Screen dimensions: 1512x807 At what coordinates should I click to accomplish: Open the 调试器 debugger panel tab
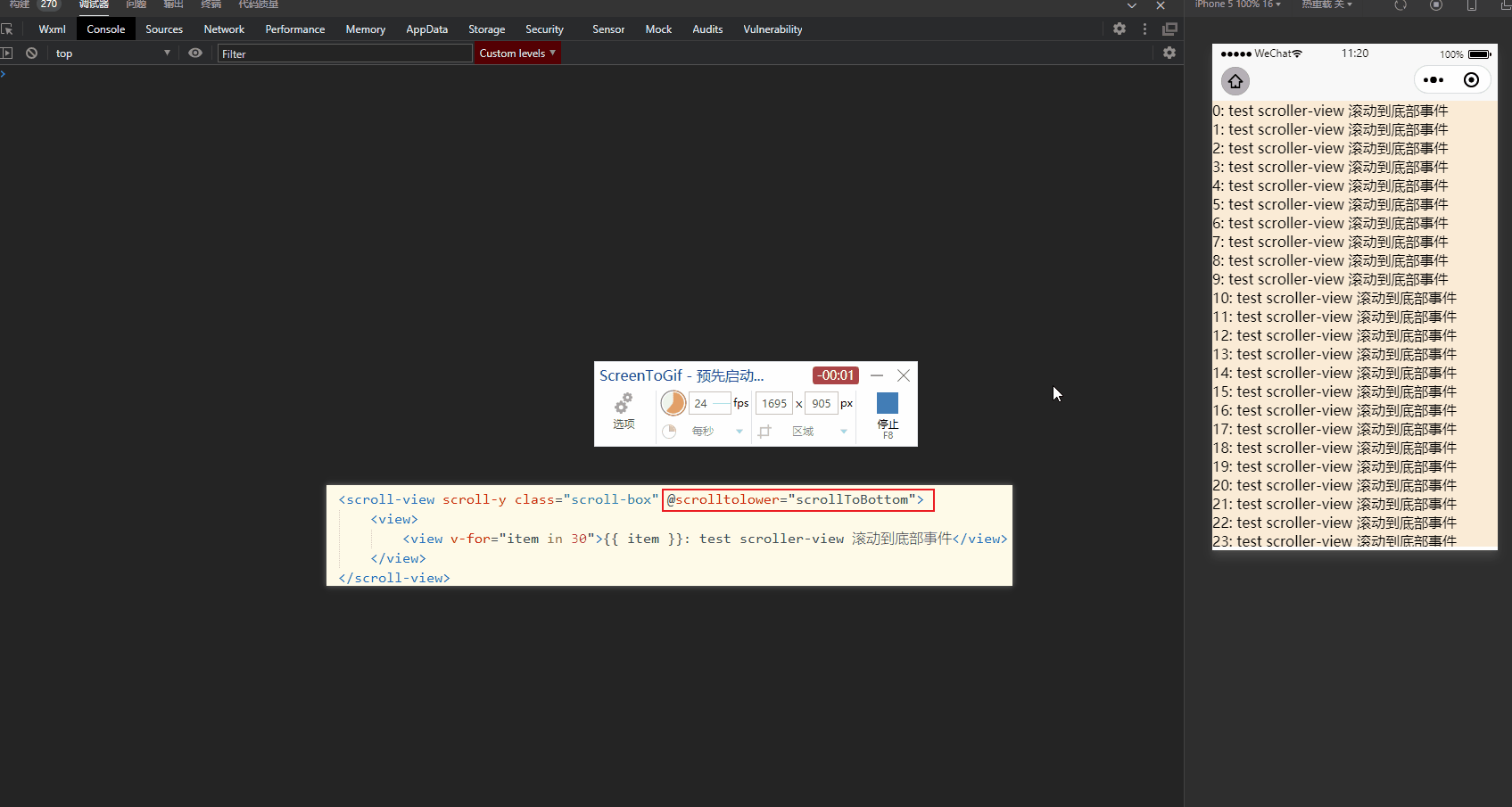[94, 4]
